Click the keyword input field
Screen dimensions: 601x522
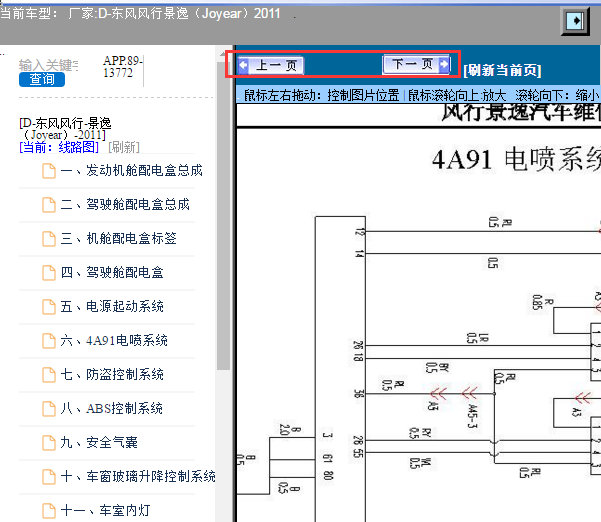point(49,65)
